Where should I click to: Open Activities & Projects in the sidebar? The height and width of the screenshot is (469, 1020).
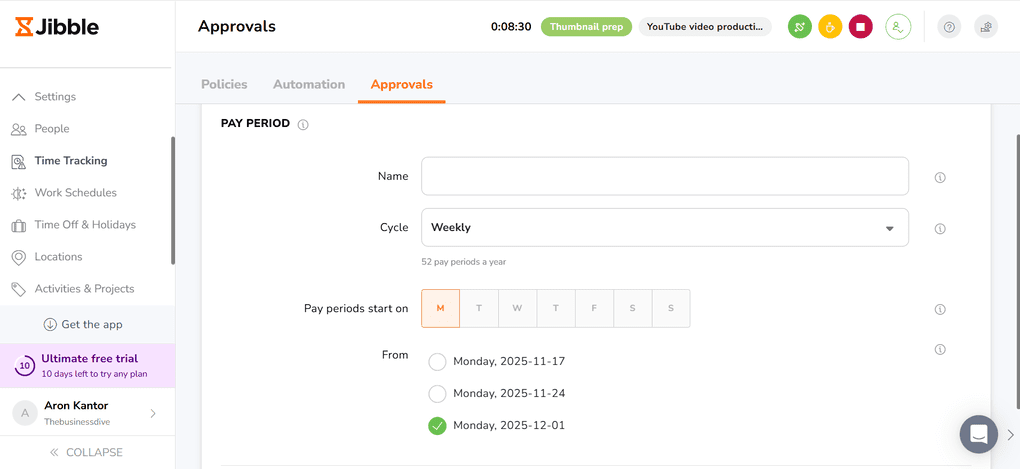coord(86,289)
